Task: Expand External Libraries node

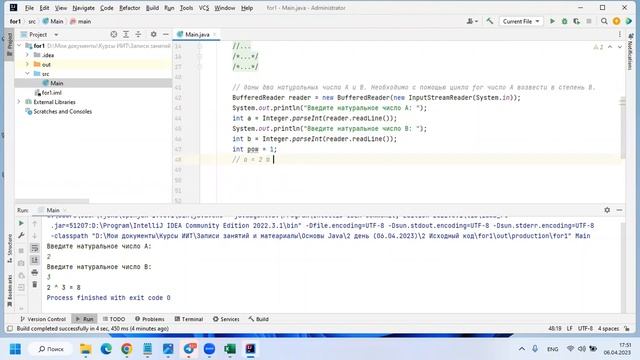Action: 19,102
